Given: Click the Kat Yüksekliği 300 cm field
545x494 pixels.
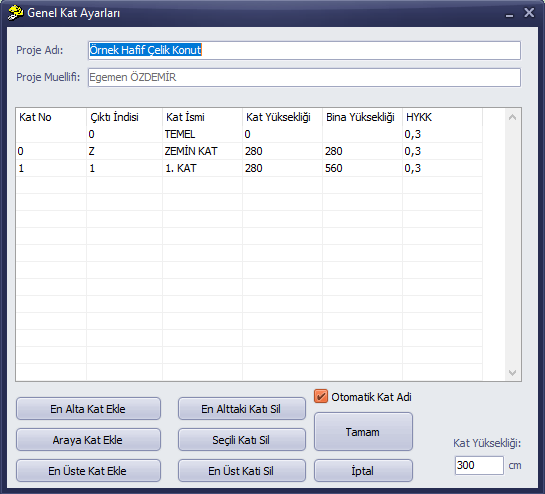Looking at the screenshot, I should coord(479,465).
